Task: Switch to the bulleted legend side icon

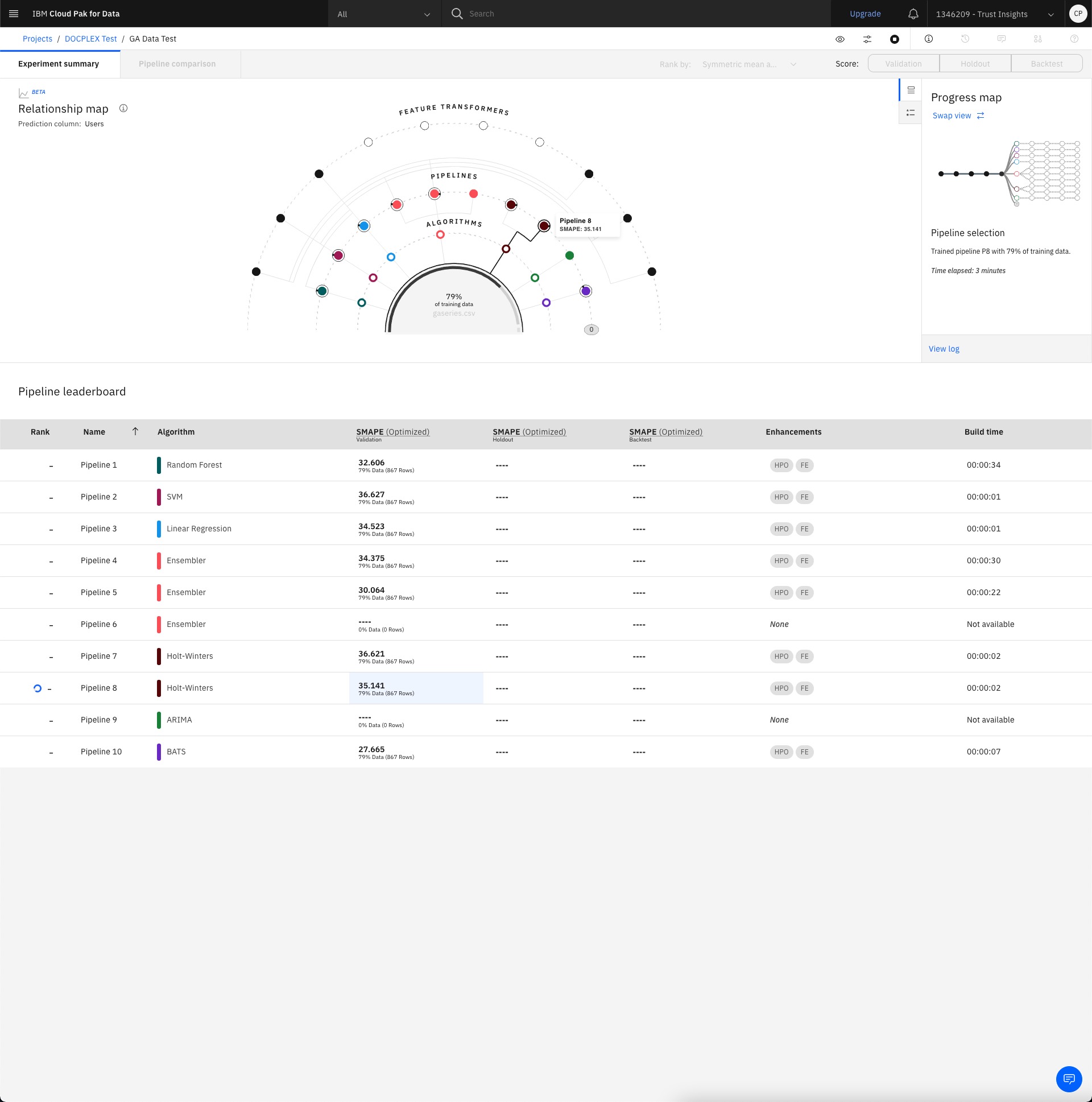Action: point(911,113)
